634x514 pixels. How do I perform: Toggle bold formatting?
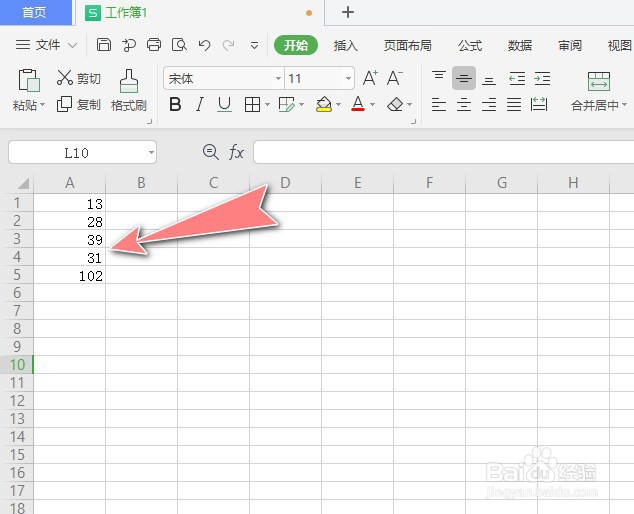click(175, 105)
